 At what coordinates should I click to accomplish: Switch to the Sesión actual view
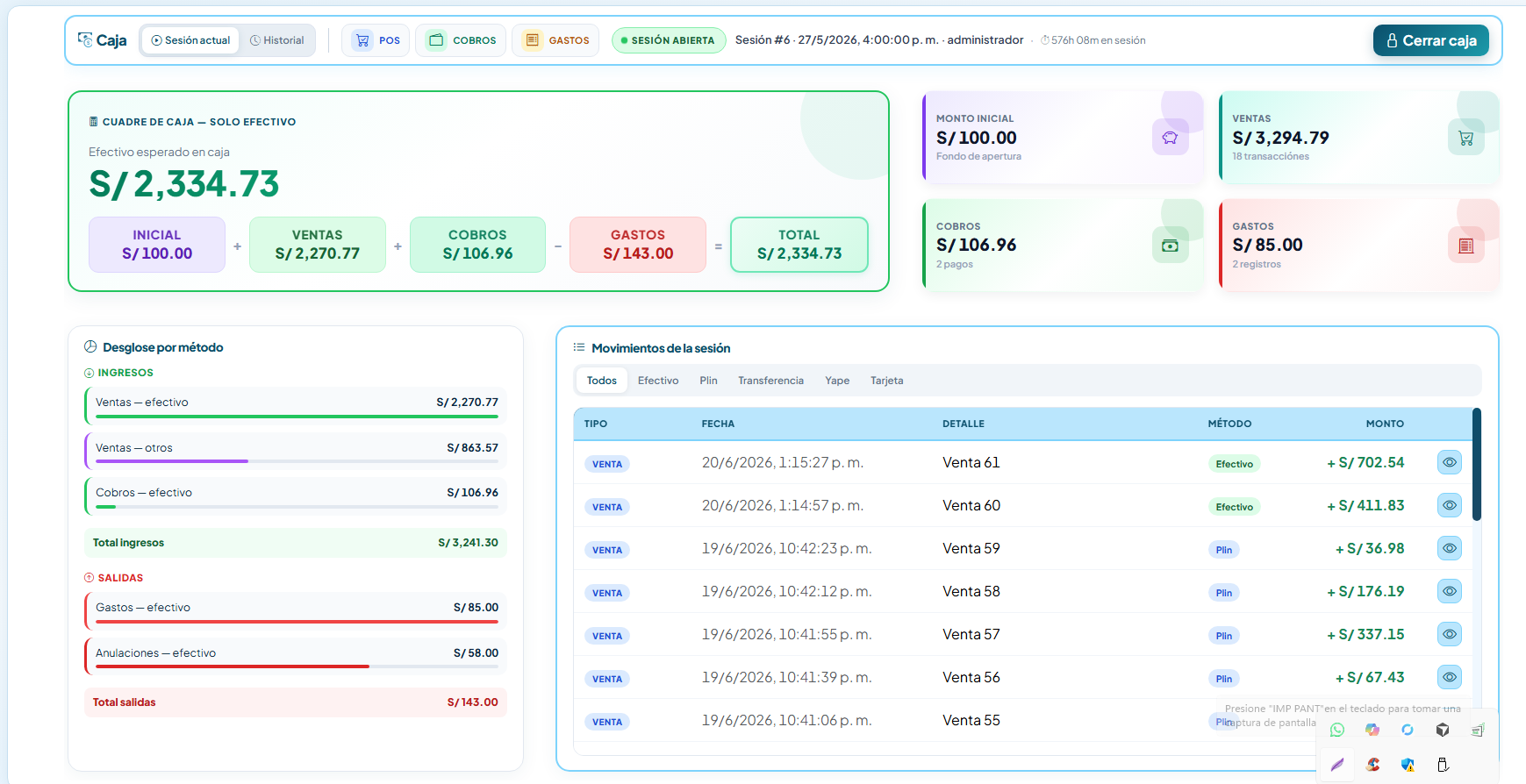190,40
